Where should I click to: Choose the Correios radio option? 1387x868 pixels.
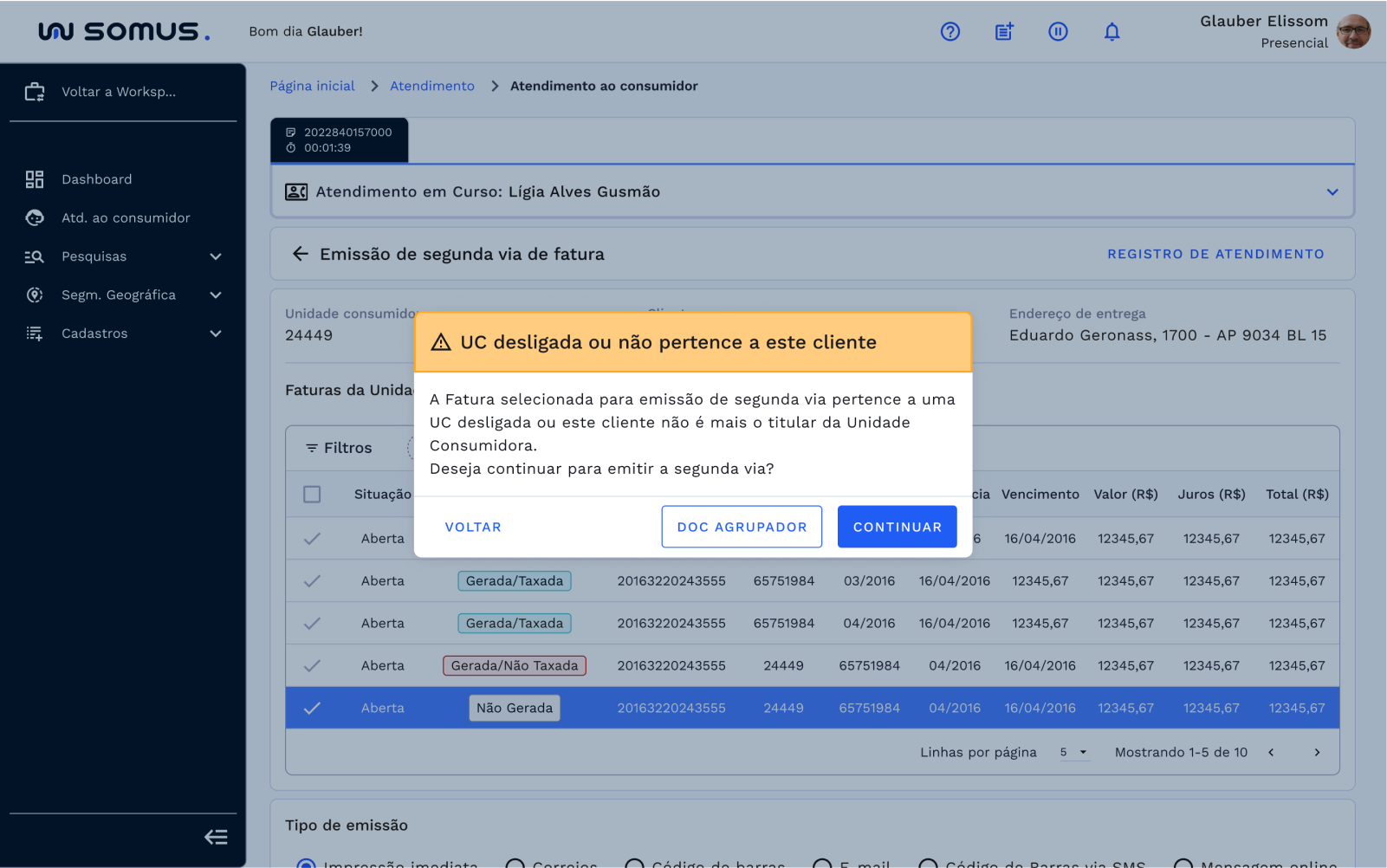515,863
